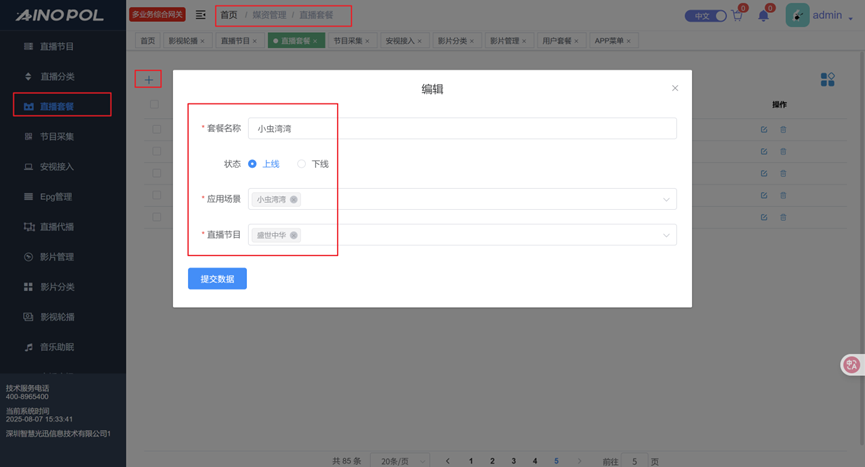Switch to the 节目采集 tab
The height and width of the screenshot is (467, 865).
(x=348, y=41)
